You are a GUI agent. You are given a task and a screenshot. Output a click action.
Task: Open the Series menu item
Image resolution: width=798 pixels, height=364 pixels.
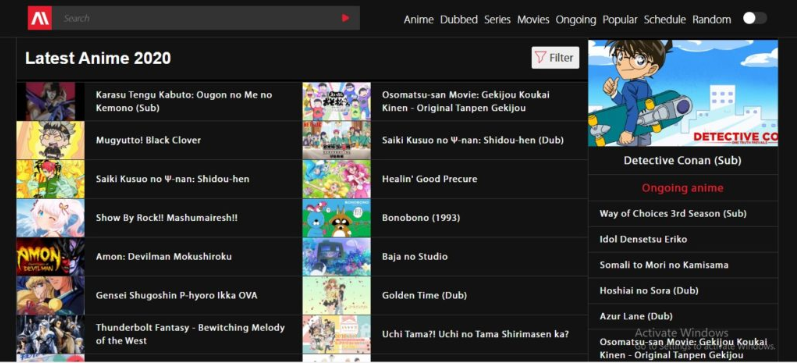[497, 20]
